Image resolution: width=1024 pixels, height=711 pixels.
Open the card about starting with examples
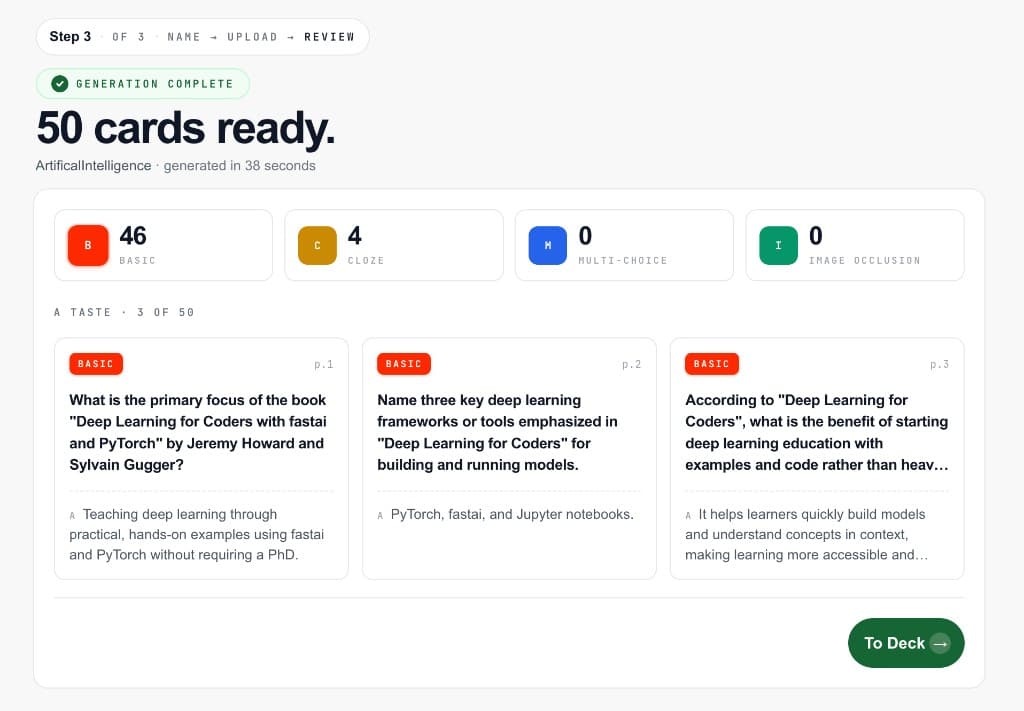pyautogui.click(x=817, y=458)
